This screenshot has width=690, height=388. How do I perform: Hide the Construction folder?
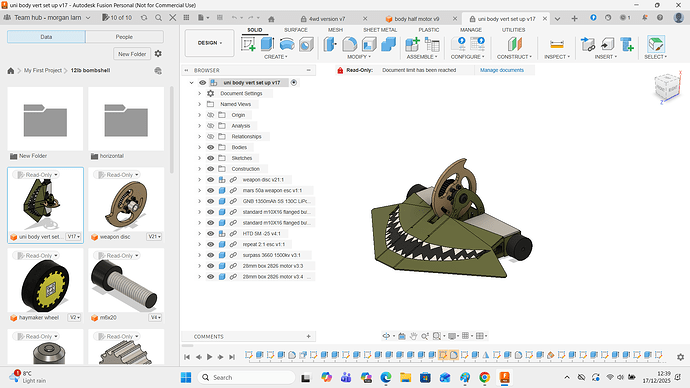click(x=210, y=169)
